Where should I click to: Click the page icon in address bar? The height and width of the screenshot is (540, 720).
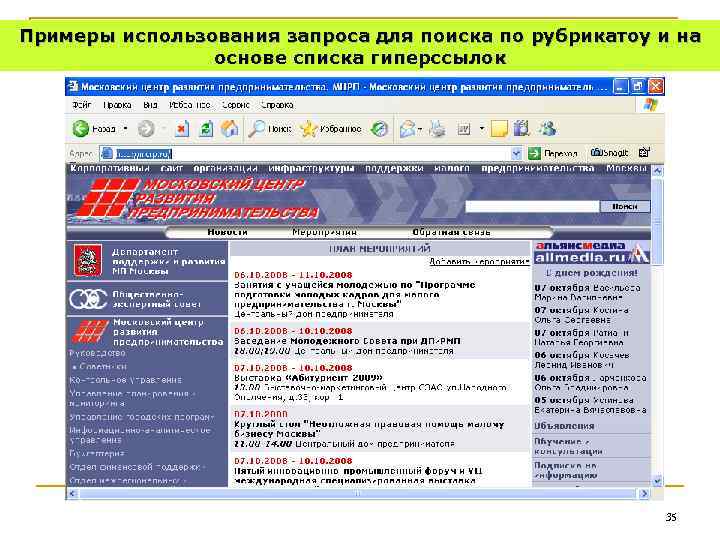click(x=107, y=153)
